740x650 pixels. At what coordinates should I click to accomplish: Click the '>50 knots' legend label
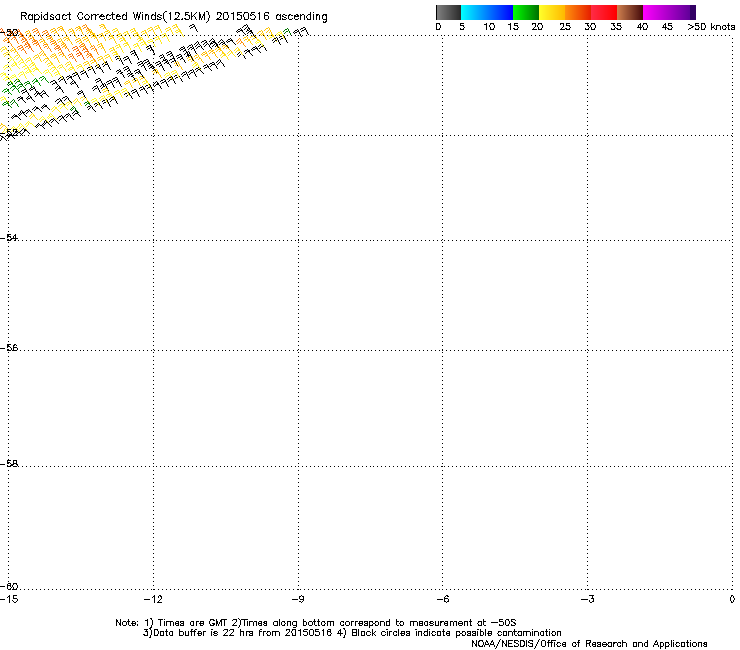click(x=711, y=27)
